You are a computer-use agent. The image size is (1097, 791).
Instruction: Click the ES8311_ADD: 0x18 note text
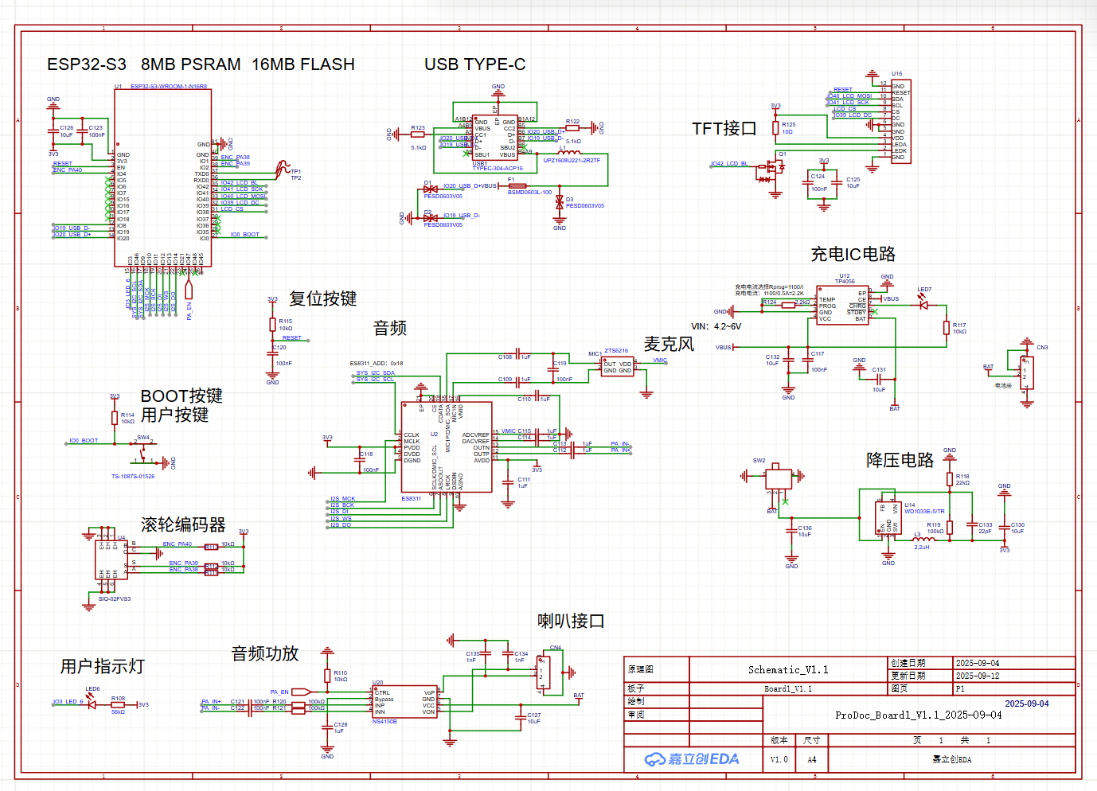coord(376,364)
